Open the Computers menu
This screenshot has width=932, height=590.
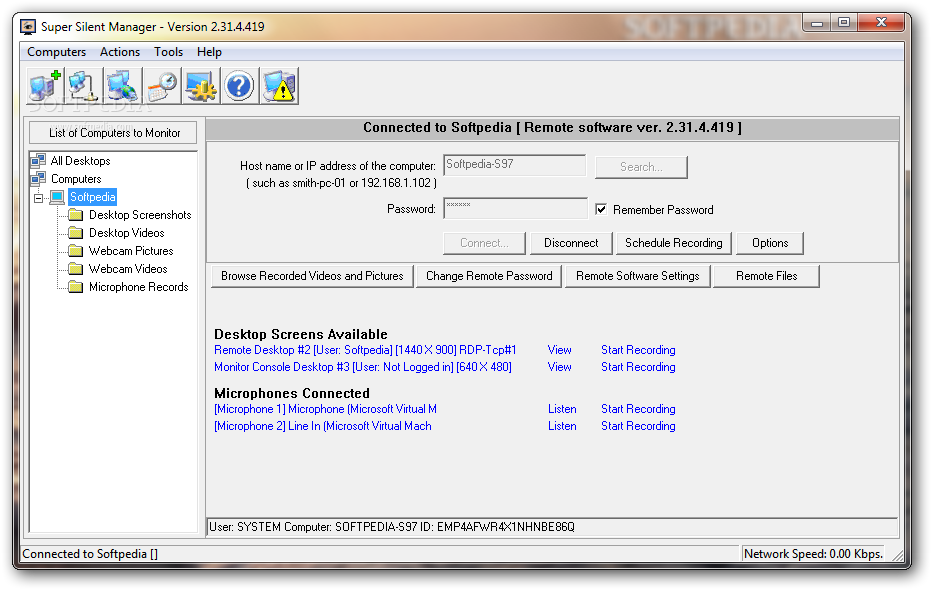pyautogui.click(x=56, y=52)
